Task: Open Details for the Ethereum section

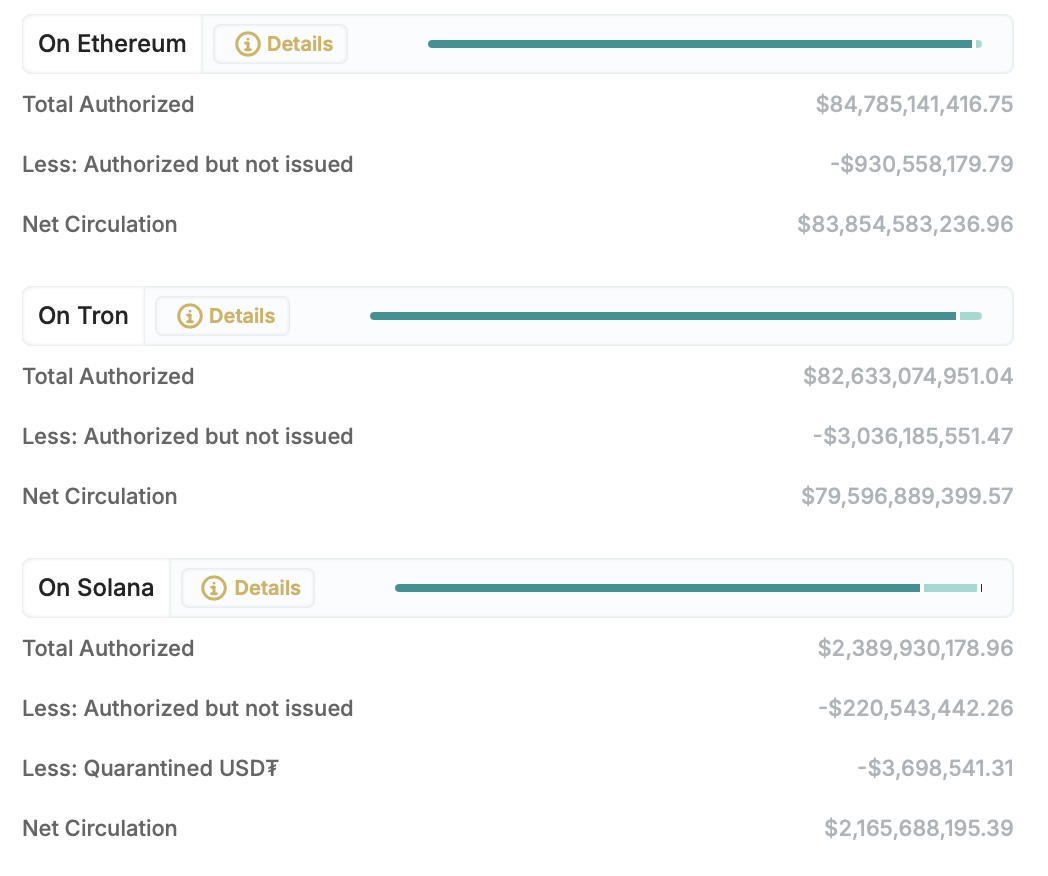Action: tap(280, 43)
